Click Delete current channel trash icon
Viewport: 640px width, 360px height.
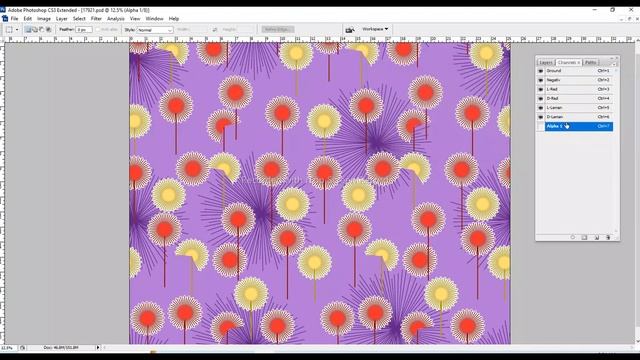tap(608, 237)
